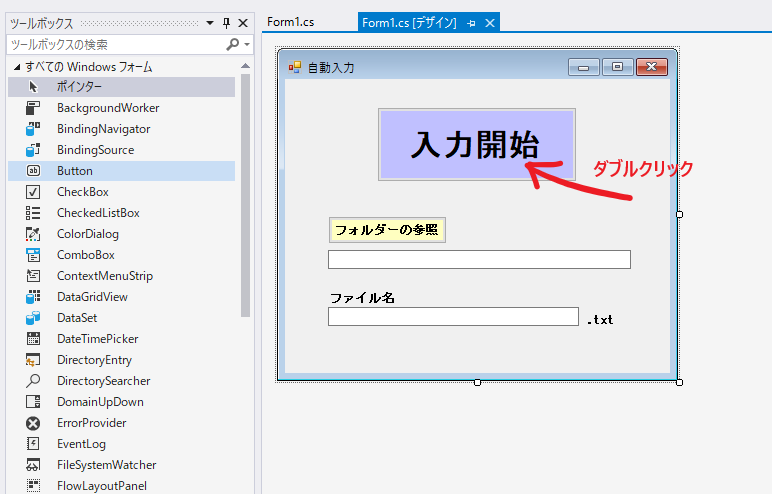Click the pin icon on Form1.cs [デザイン] tab
Screen dimensions: 772x494
(471, 23)
